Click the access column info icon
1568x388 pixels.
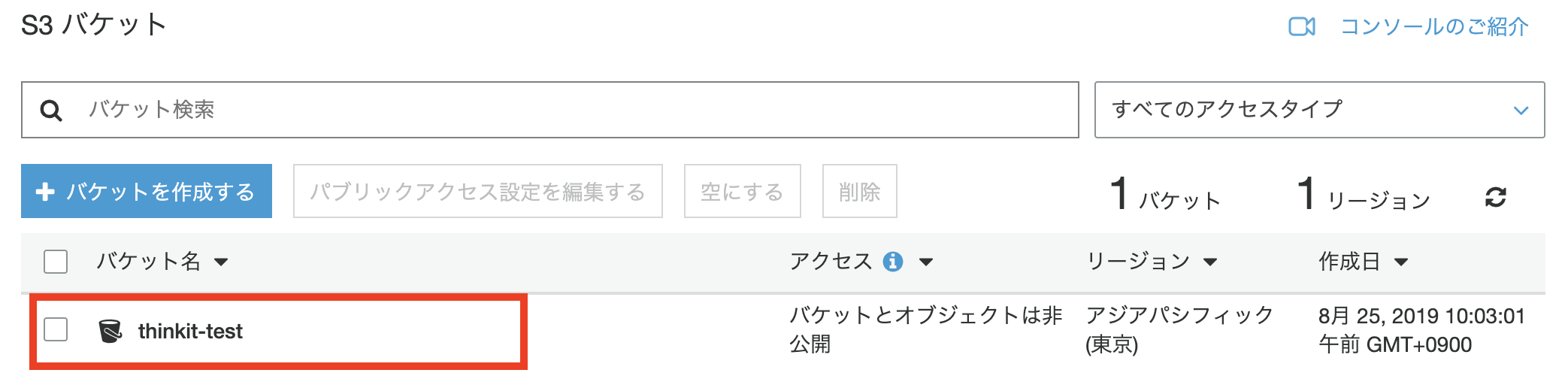[x=893, y=262]
